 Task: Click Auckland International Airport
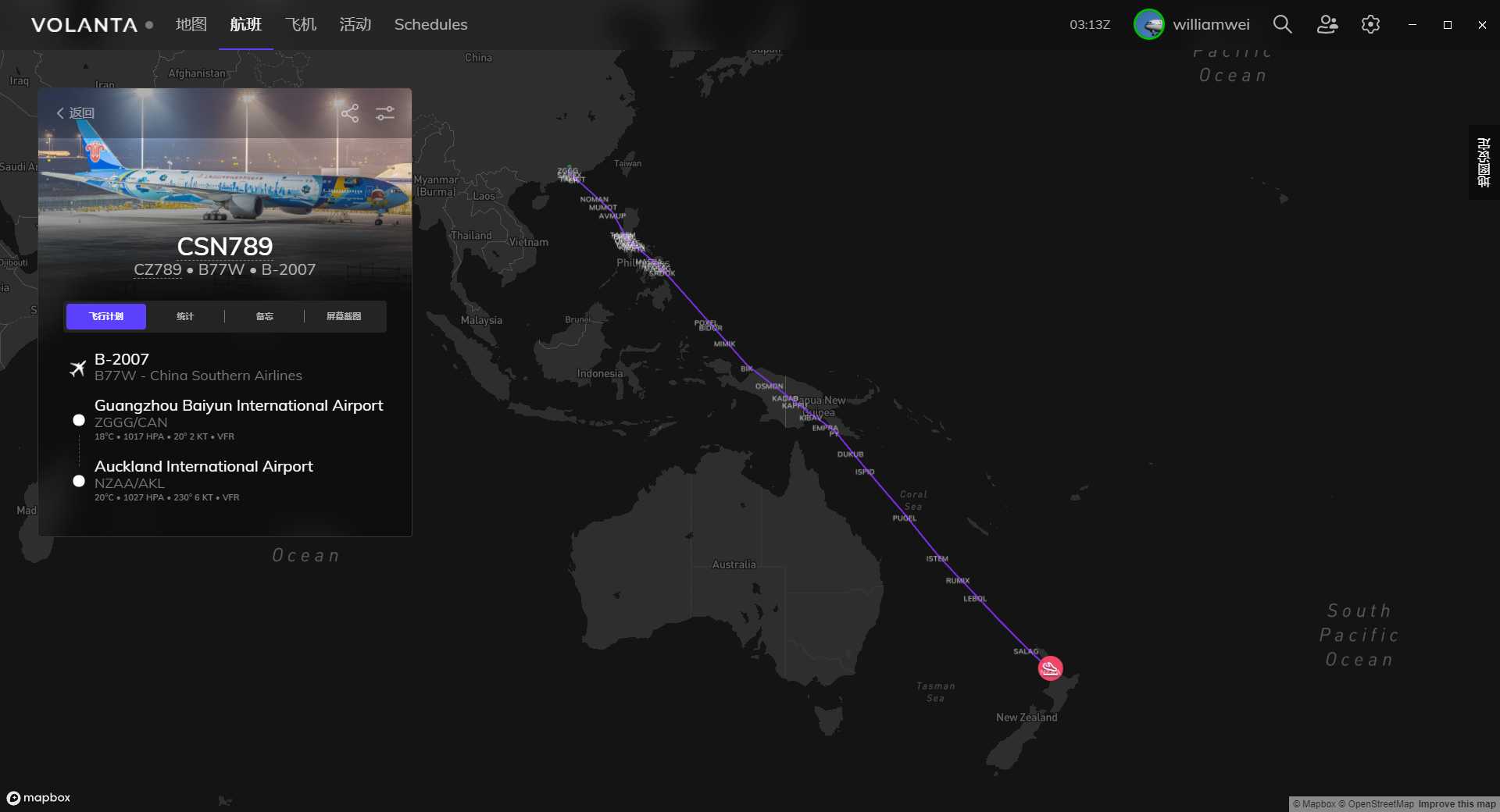pyautogui.click(x=203, y=466)
